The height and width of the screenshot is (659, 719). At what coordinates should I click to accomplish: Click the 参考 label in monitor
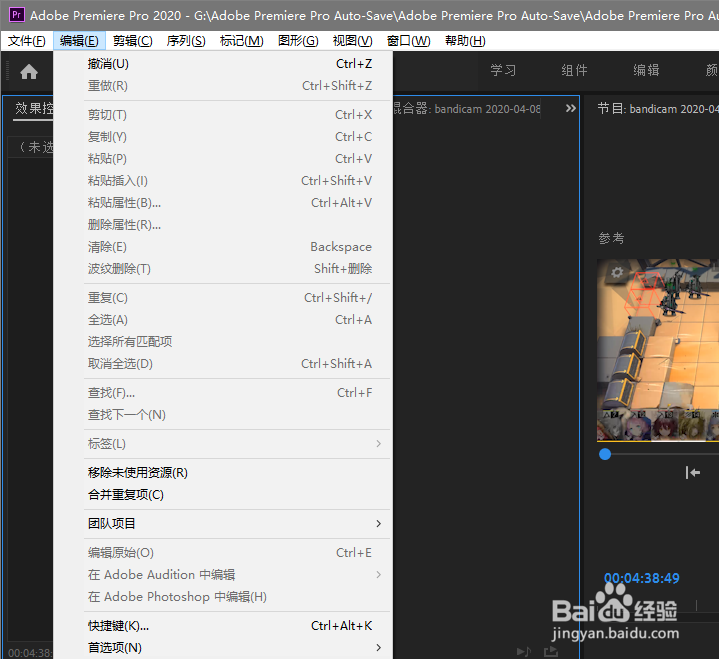point(611,238)
